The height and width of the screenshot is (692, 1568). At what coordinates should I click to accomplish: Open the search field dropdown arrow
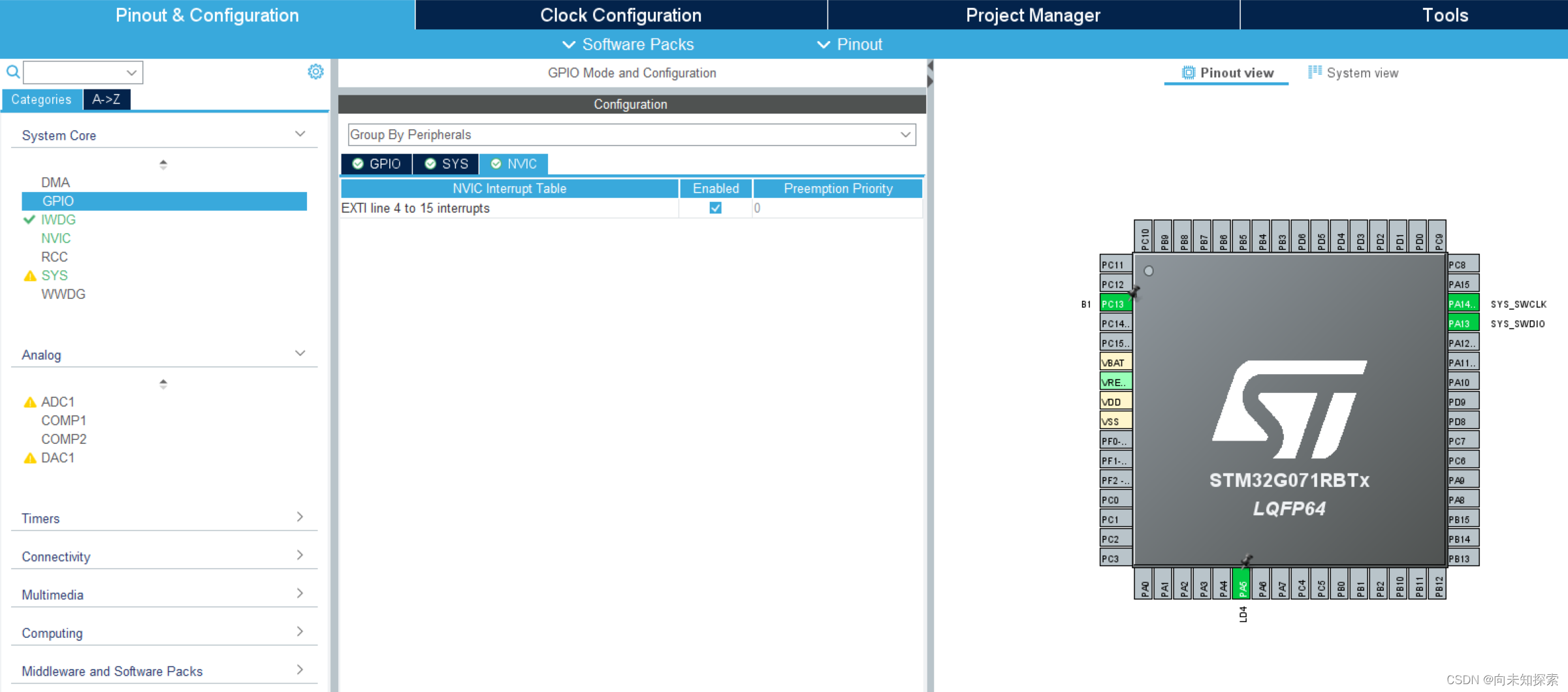[131, 72]
